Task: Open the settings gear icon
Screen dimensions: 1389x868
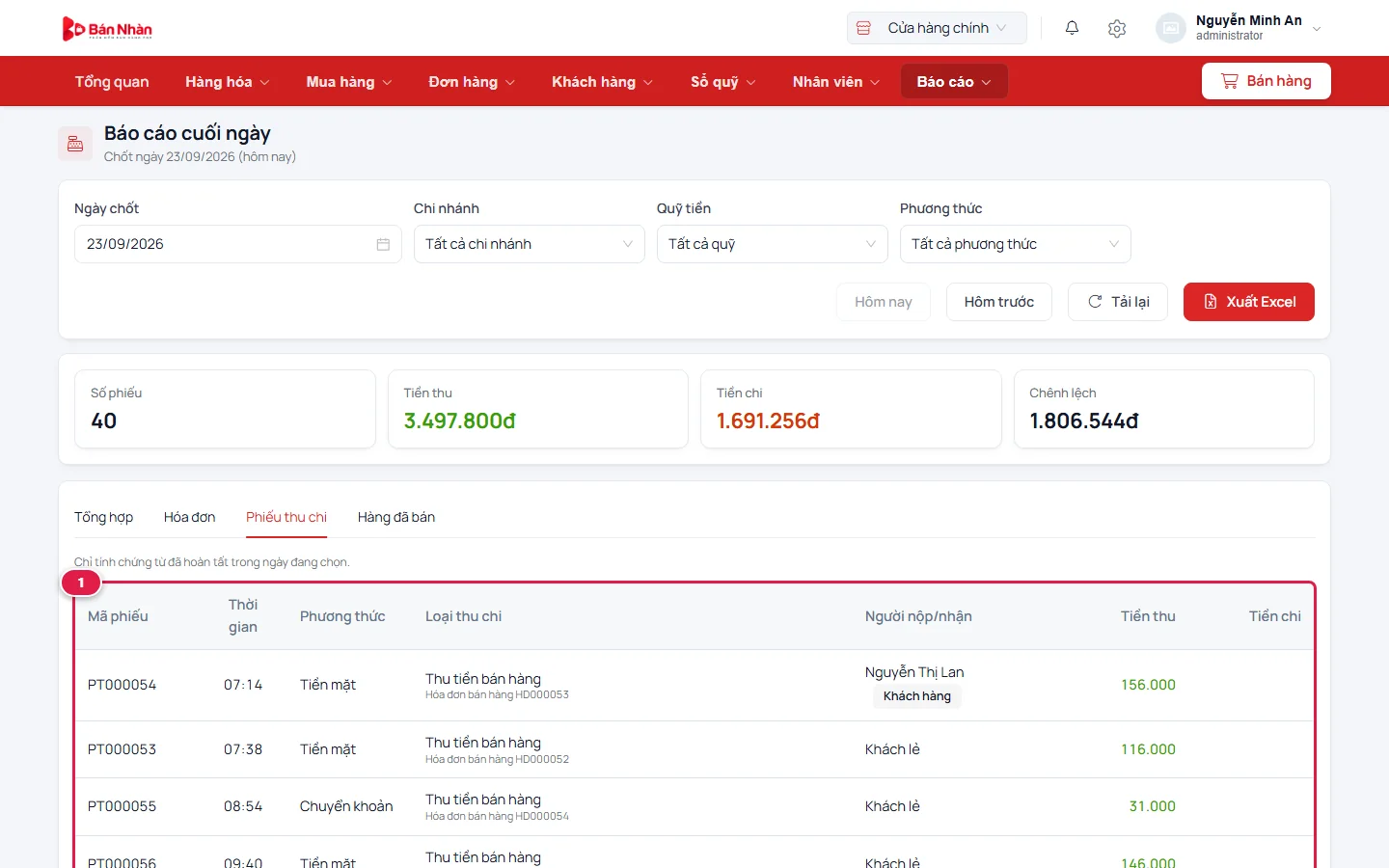Action: pos(1117,28)
